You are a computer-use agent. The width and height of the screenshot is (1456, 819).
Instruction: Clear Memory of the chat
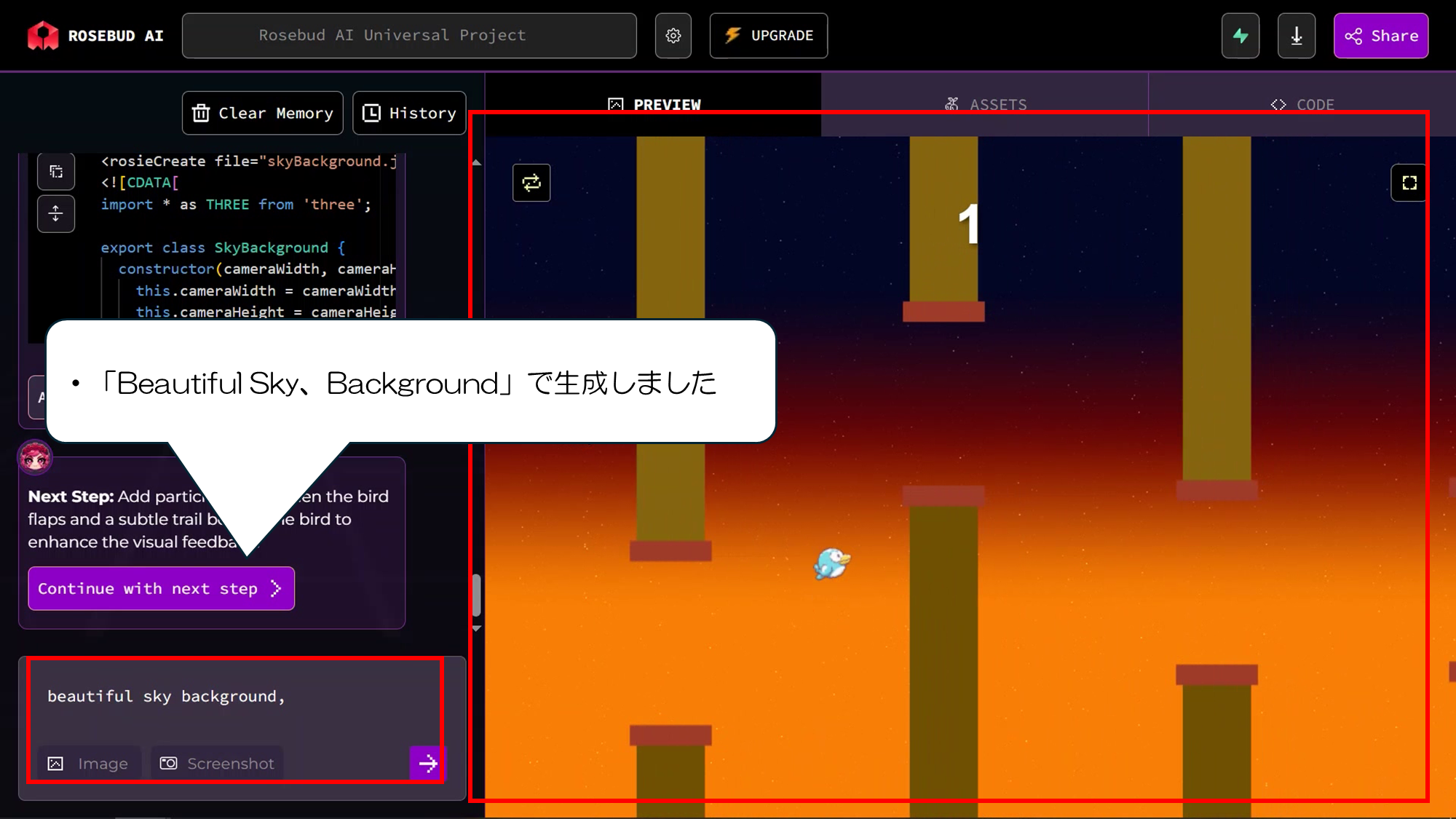click(263, 113)
